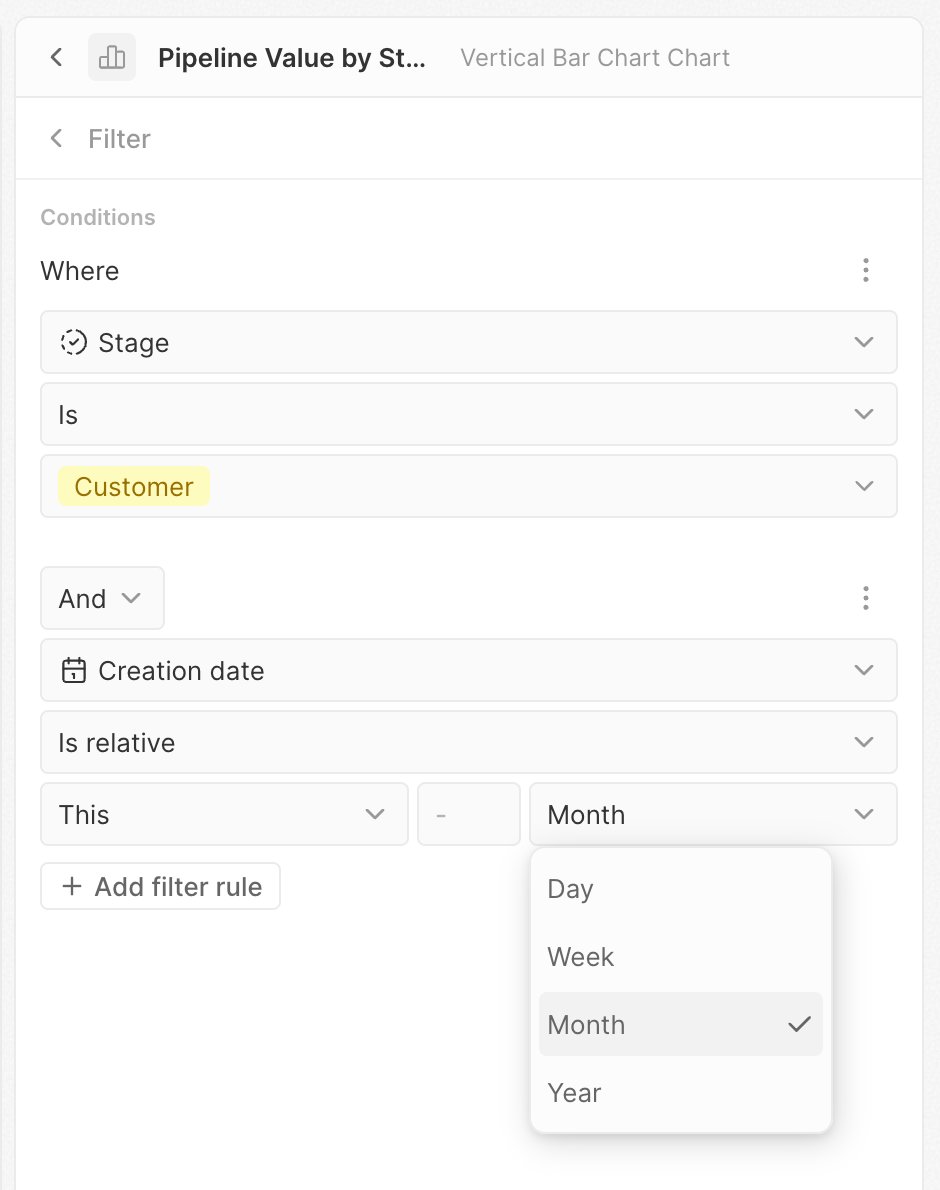
Task: Click the amount input field showing a dash
Action: pos(469,814)
